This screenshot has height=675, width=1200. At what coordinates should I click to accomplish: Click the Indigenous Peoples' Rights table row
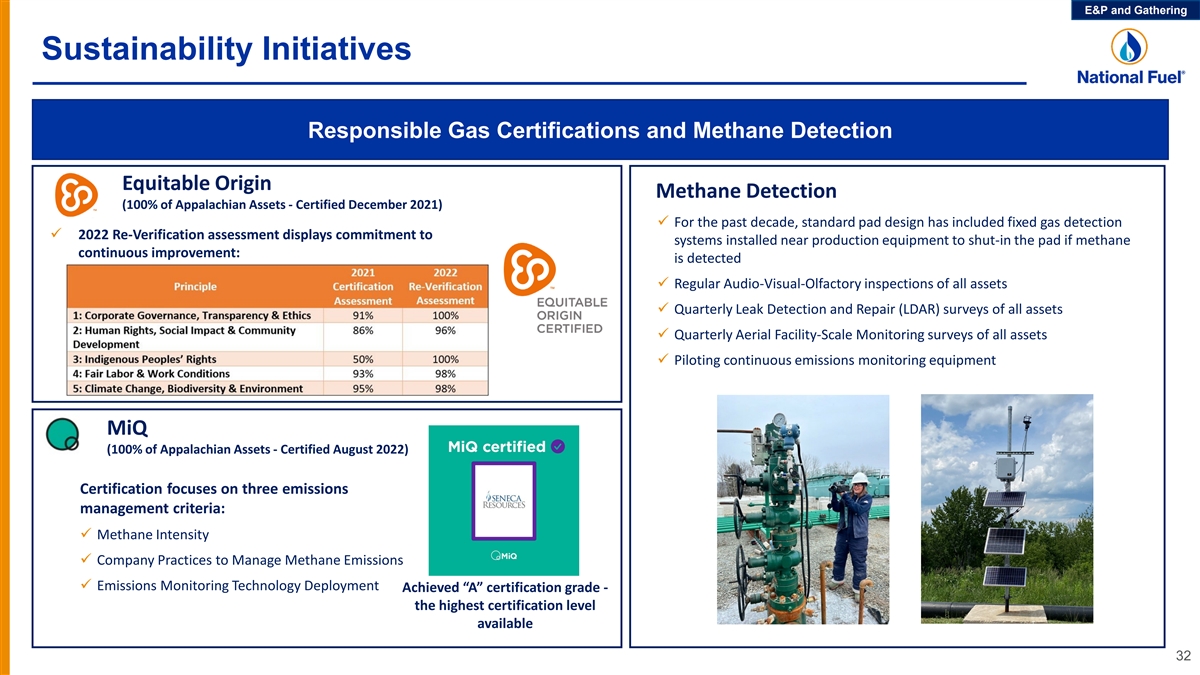[277, 359]
